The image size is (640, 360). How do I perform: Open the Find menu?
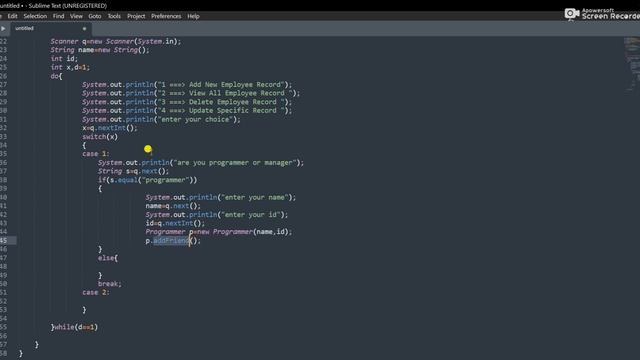(58, 16)
